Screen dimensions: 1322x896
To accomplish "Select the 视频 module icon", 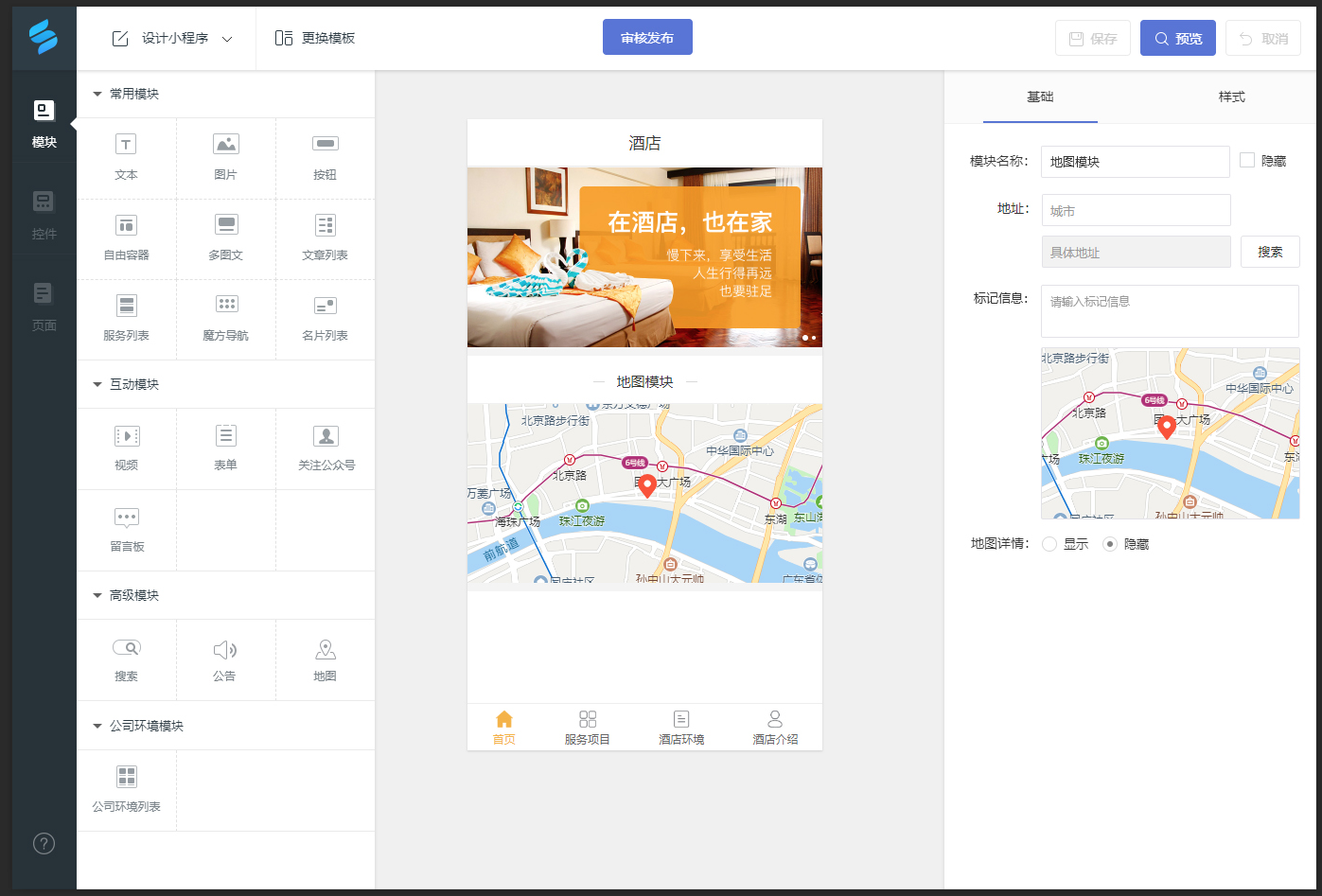I will pos(126,435).
